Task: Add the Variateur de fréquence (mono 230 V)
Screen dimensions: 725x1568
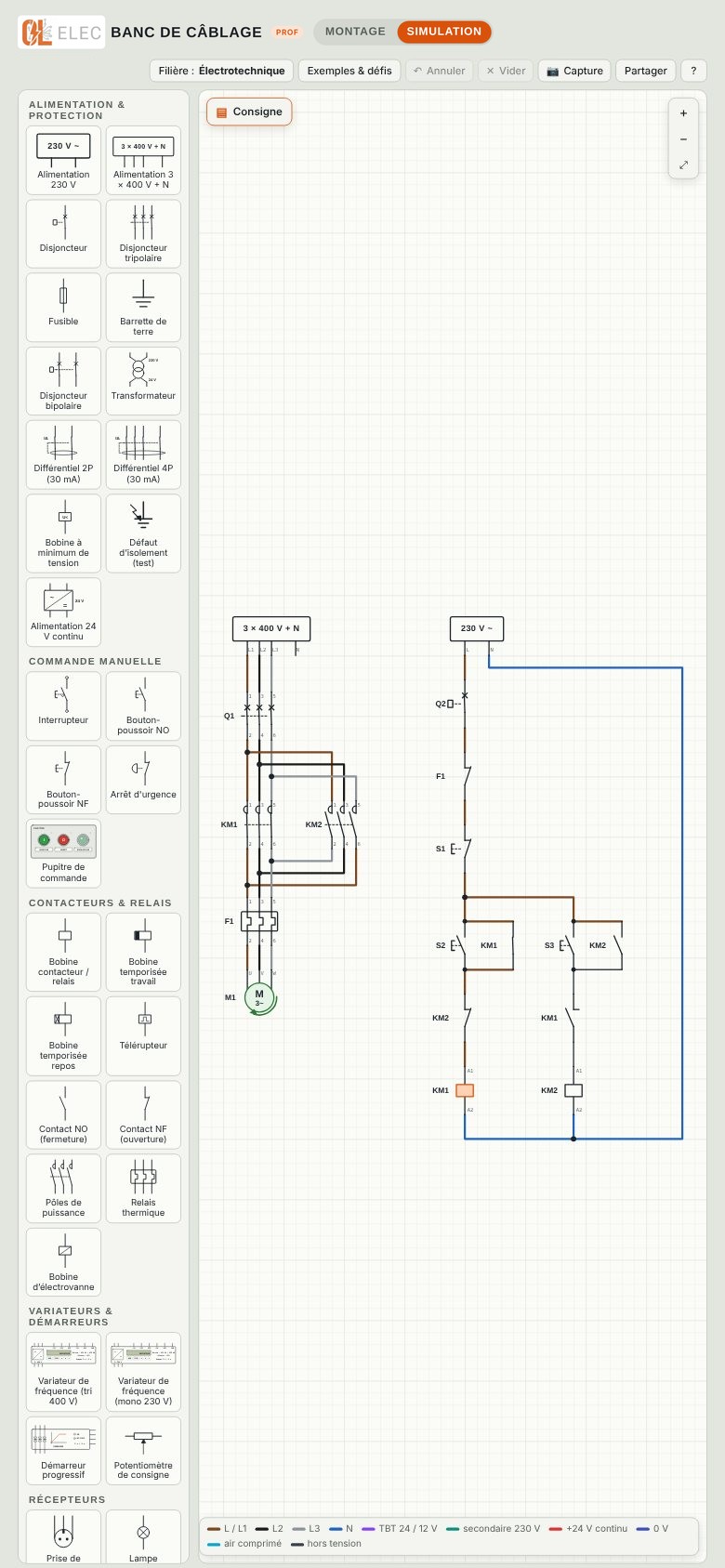Action: (143, 1372)
